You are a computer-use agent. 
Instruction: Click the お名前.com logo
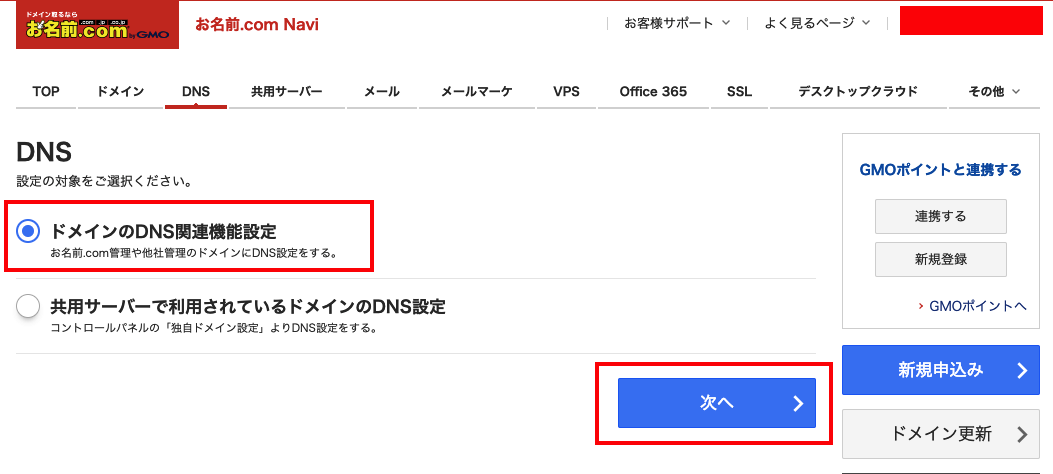(97, 25)
